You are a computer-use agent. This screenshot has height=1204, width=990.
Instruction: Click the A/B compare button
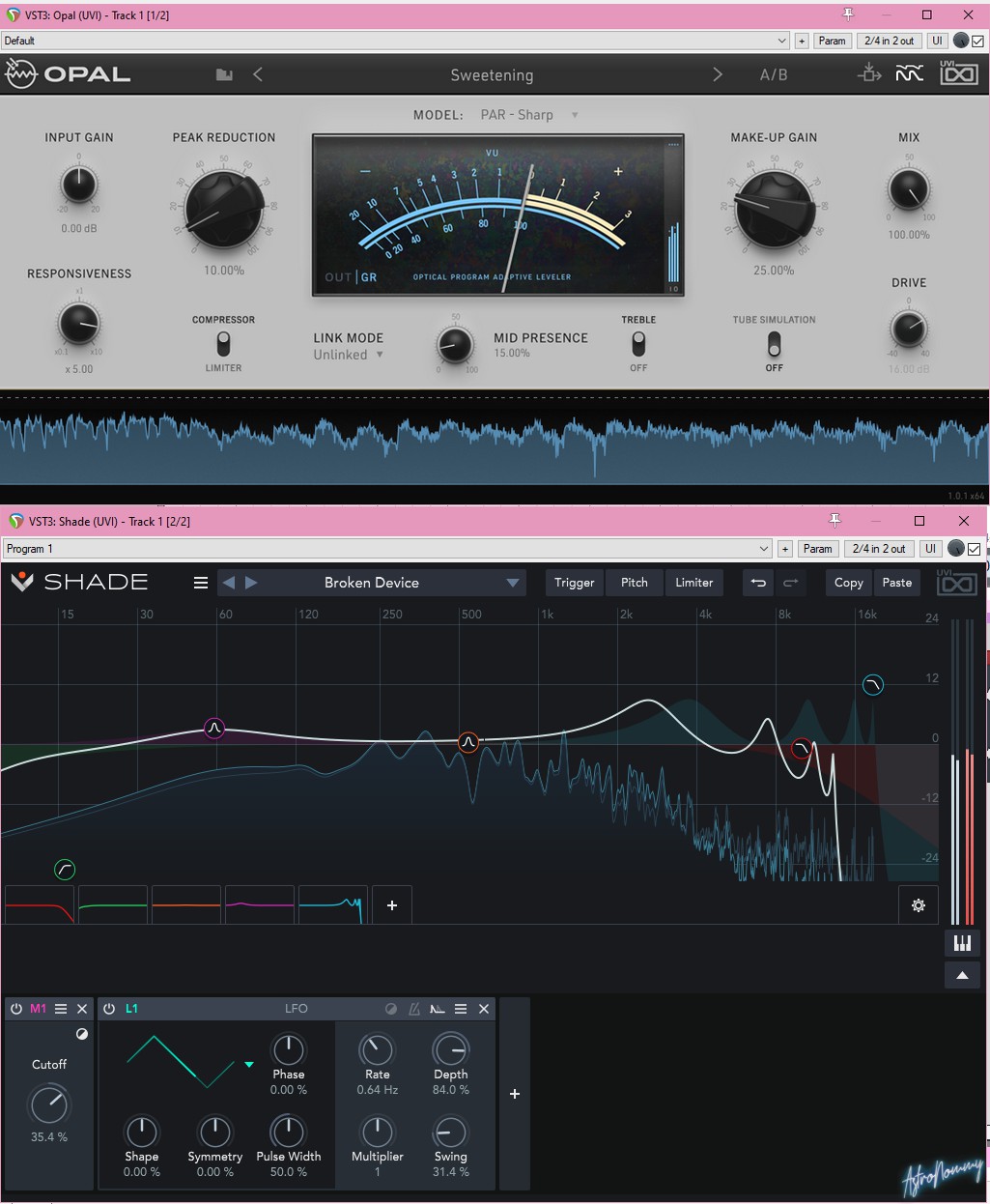coord(773,74)
